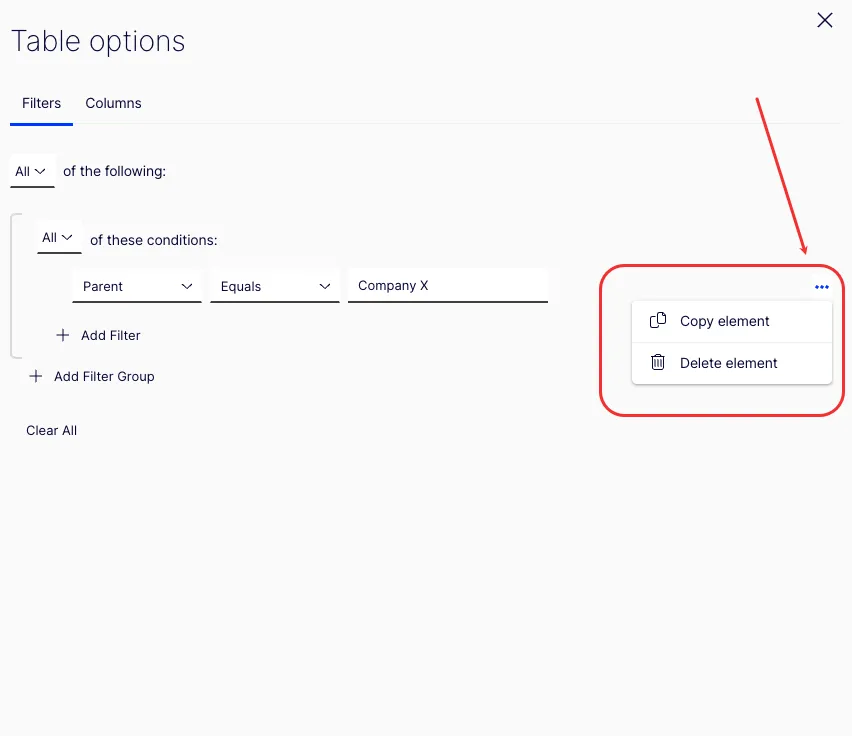Click the copy icon beside Copy element
Image resolution: width=852 pixels, height=736 pixels.
pyautogui.click(x=657, y=320)
